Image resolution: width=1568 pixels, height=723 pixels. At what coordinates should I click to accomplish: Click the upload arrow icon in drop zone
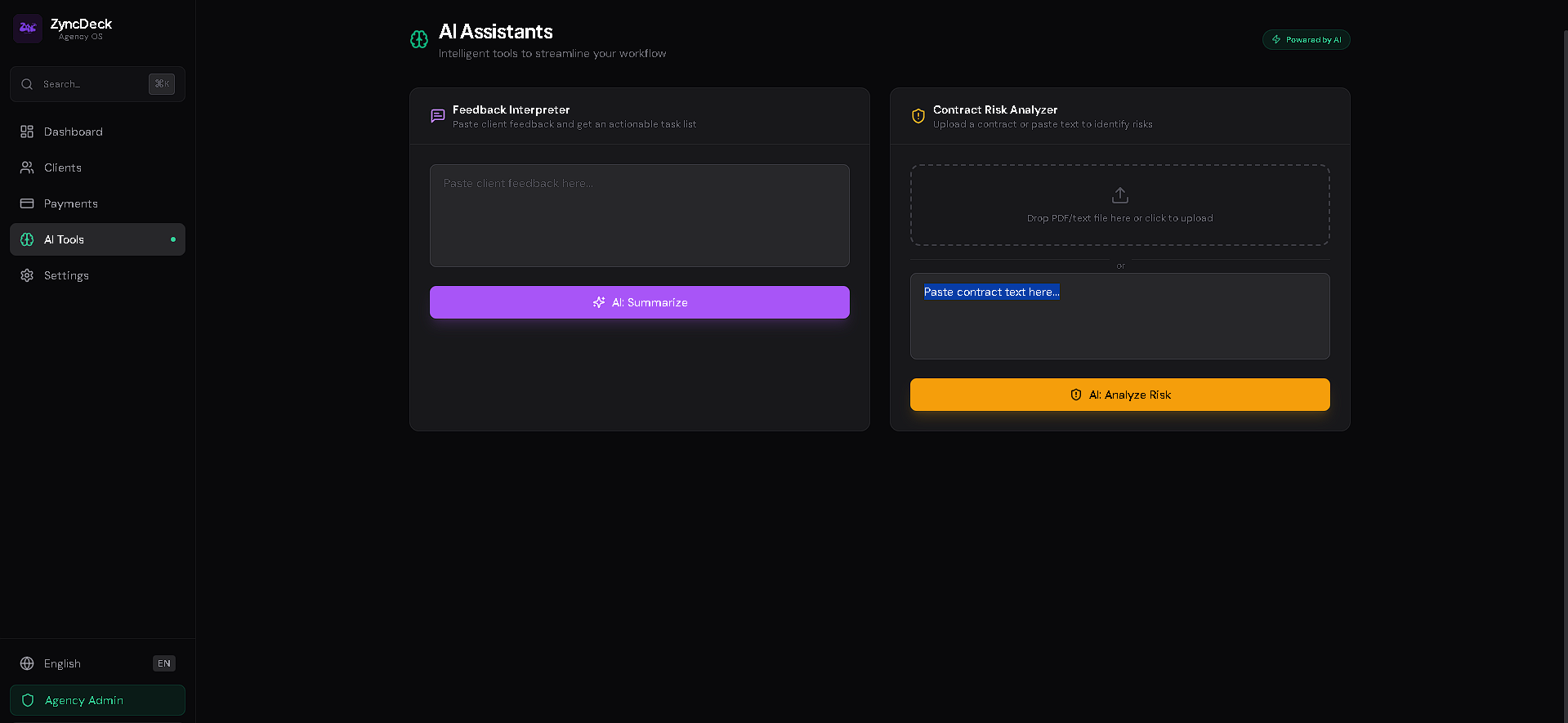(1120, 195)
